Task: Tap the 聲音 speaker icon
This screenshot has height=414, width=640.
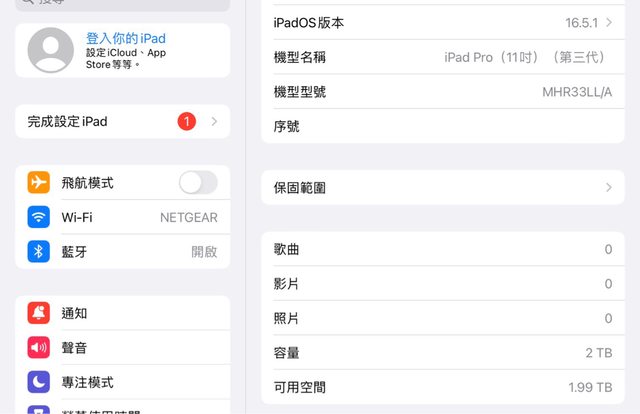Action: (39, 348)
